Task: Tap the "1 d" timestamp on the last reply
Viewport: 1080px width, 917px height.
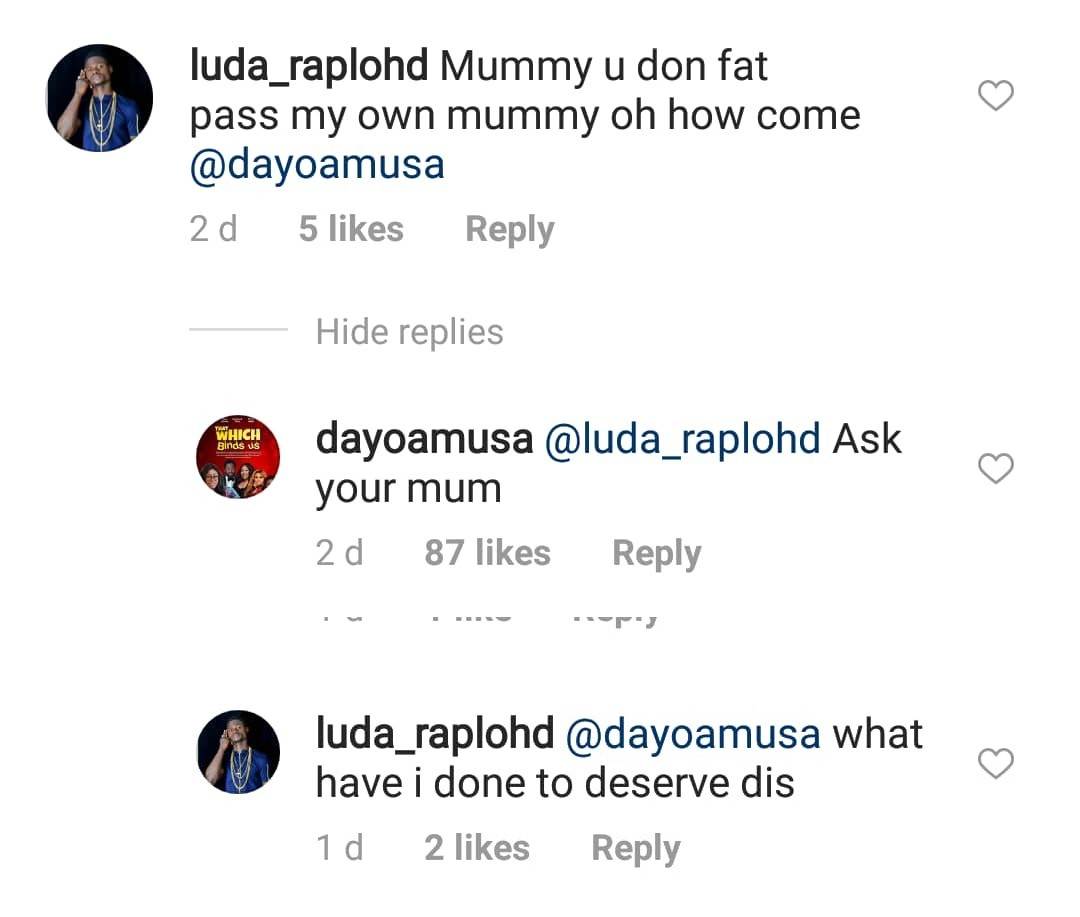Action: pos(339,848)
